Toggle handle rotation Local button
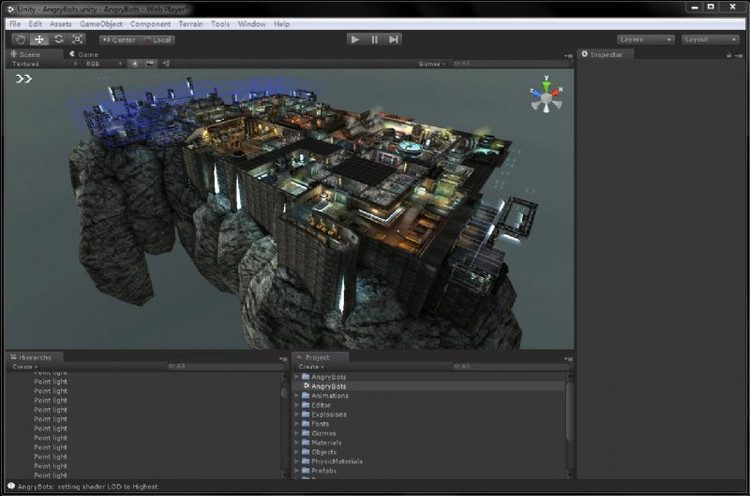Viewport: 750px width, 496px height. click(x=157, y=40)
